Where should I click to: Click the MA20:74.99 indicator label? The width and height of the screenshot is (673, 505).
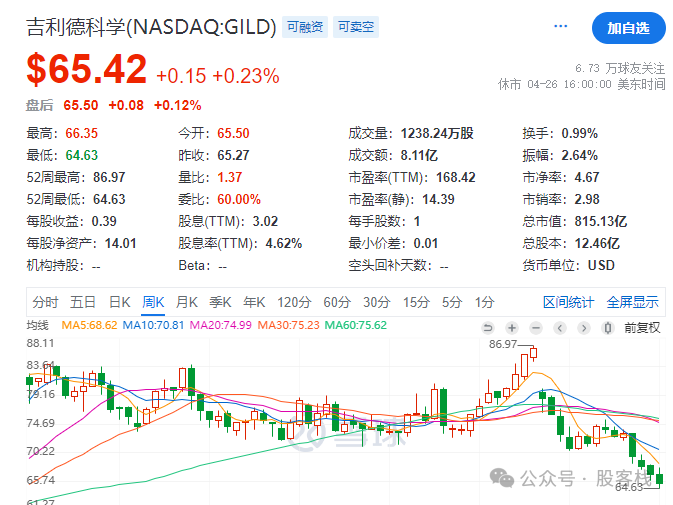[221, 325]
